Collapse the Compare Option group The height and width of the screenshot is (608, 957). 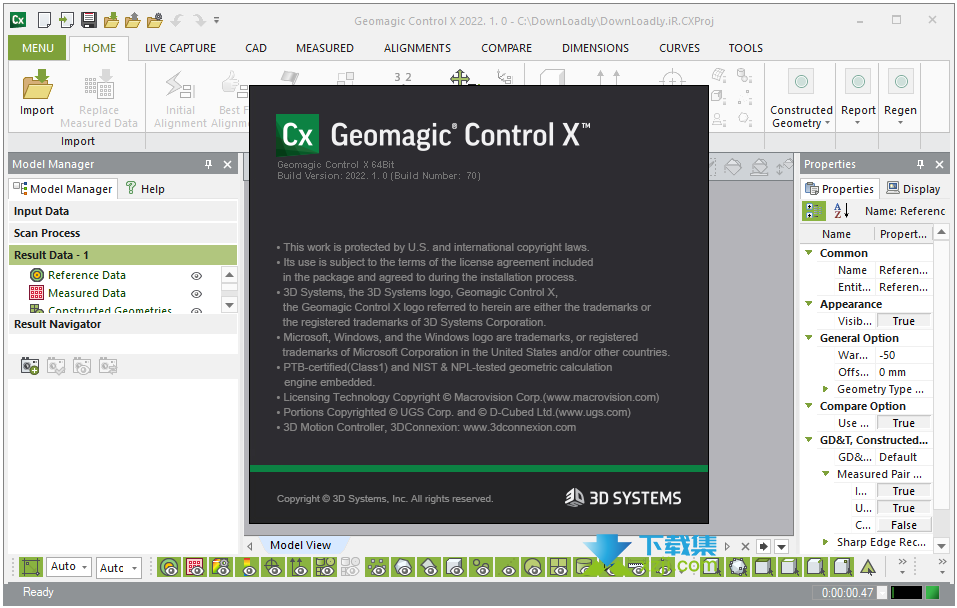[x=809, y=406]
